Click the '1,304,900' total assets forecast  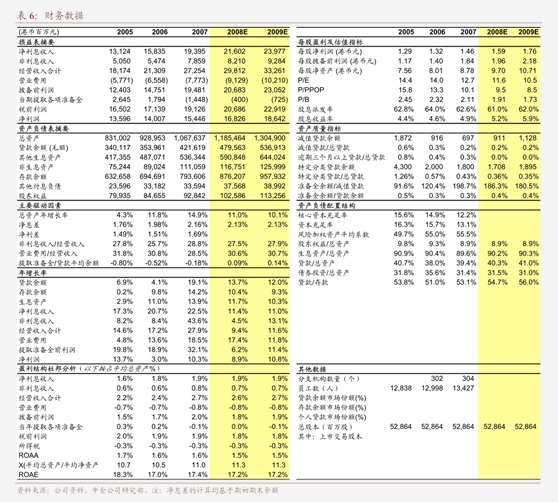coord(270,138)
